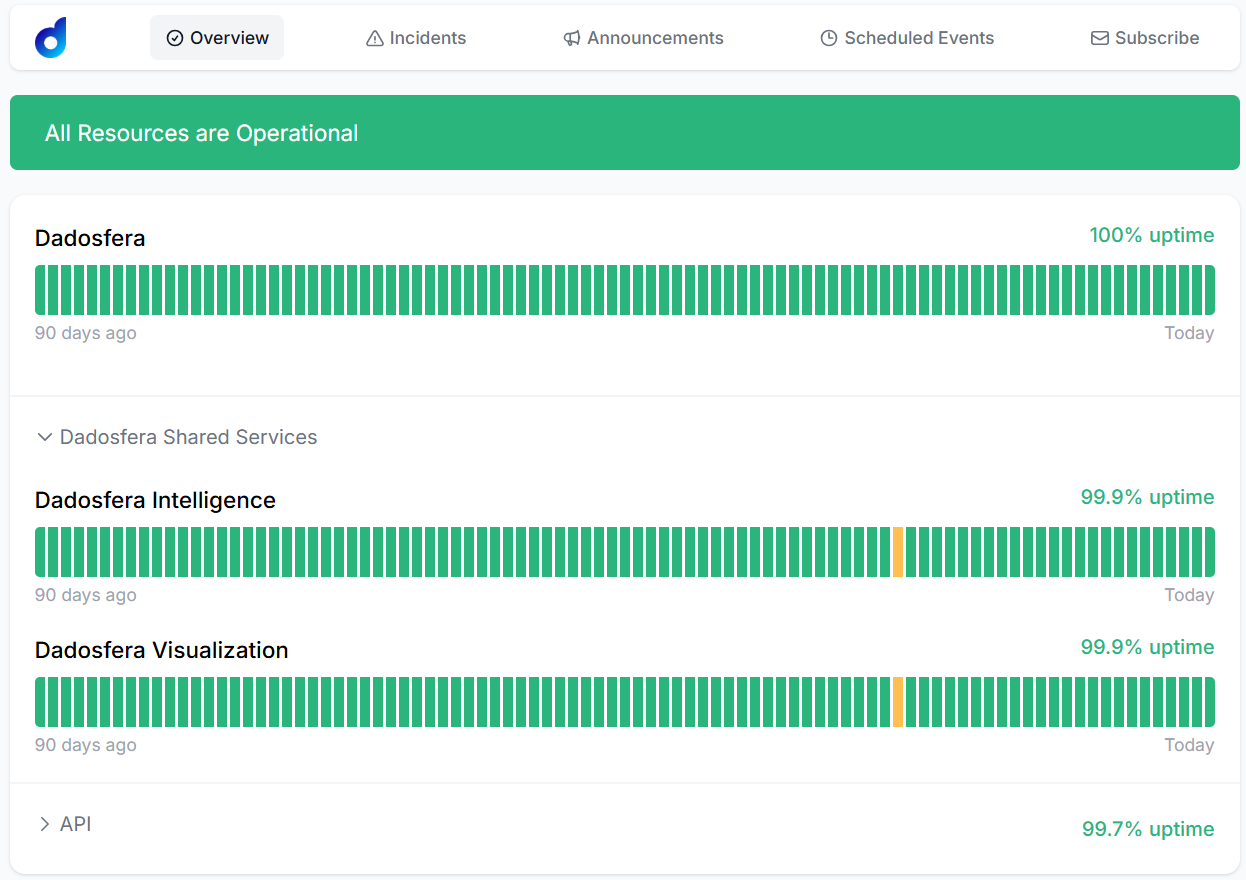
Task: Click the first bar in Dadosfera uptime chart
Action: coord(40,290)
